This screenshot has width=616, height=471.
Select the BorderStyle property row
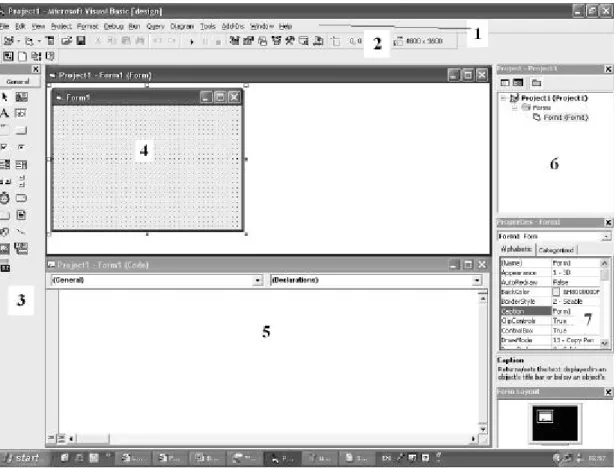550,302
